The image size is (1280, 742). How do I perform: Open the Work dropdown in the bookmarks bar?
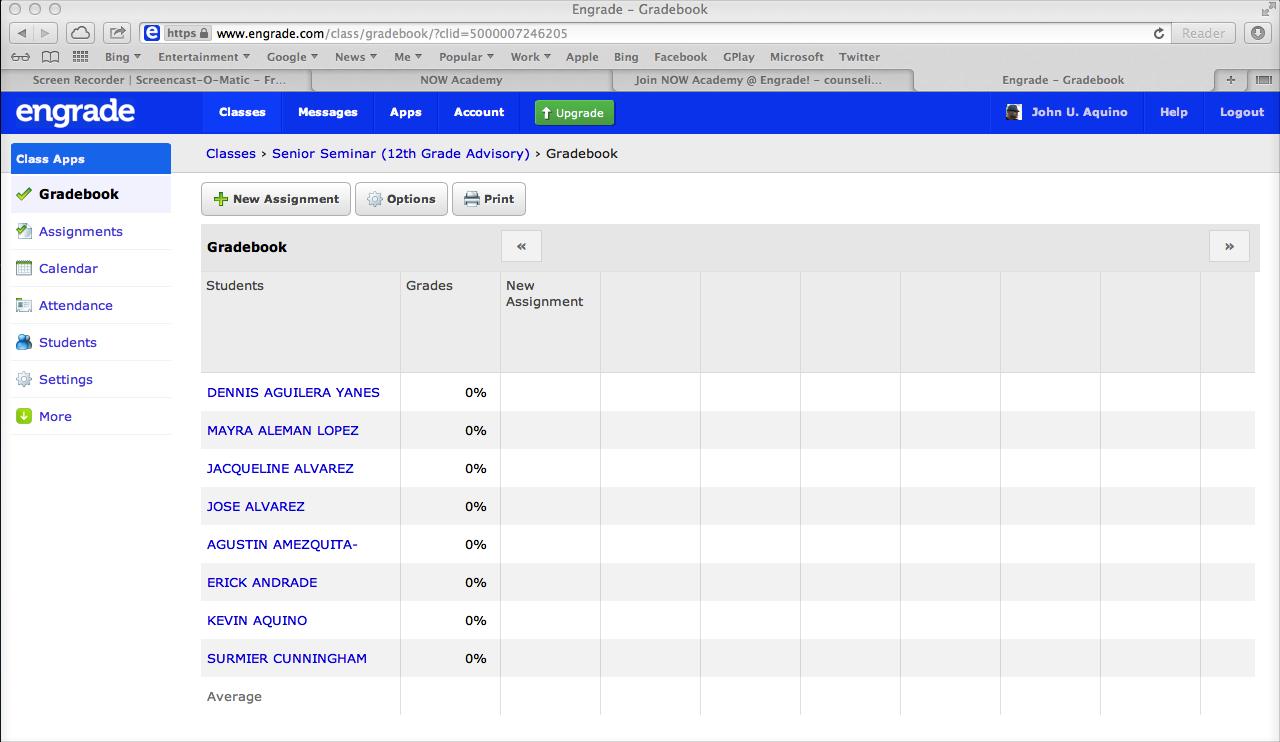coord(530,57)
